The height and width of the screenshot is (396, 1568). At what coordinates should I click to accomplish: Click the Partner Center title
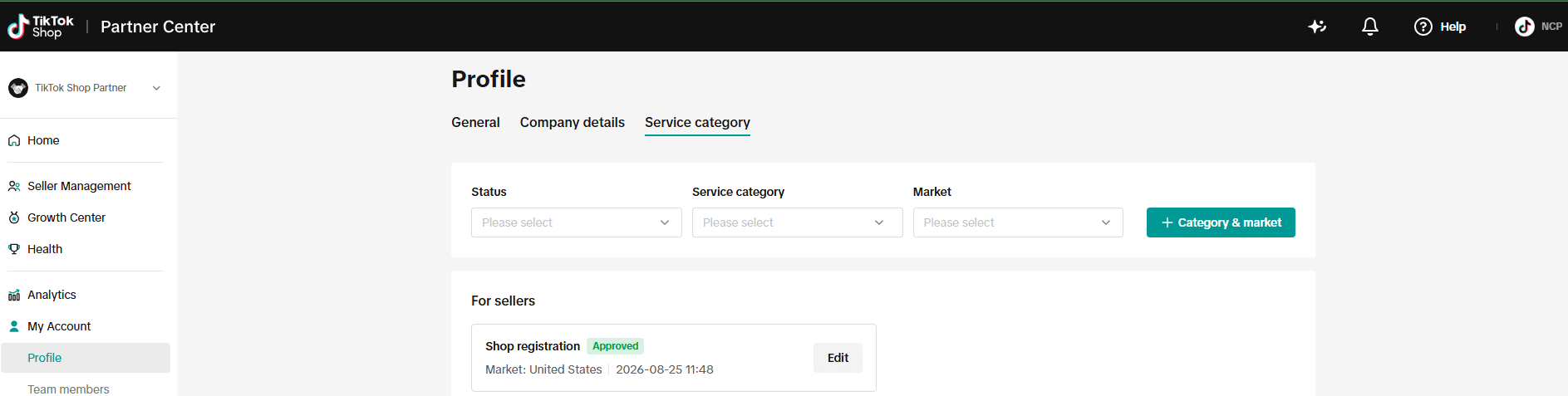click(158, 27)
